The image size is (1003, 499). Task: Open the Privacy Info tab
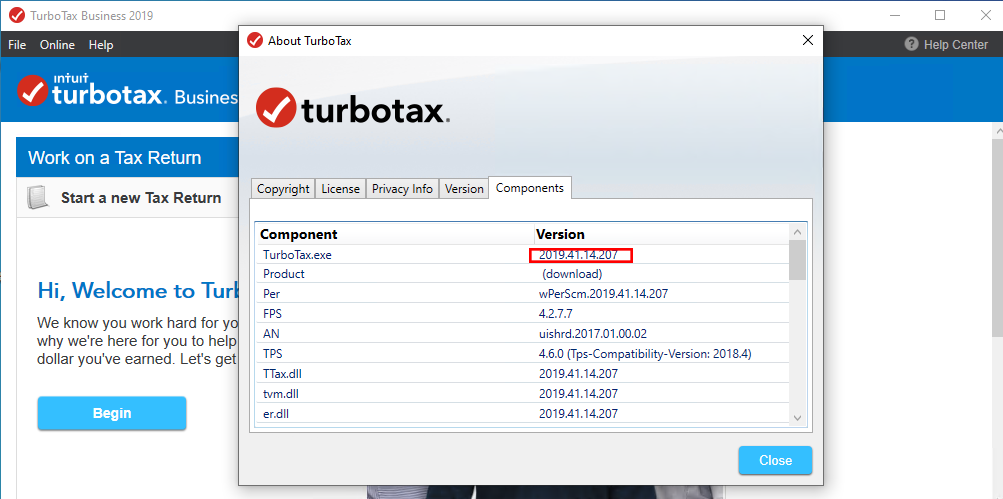[x=402, y=189]
